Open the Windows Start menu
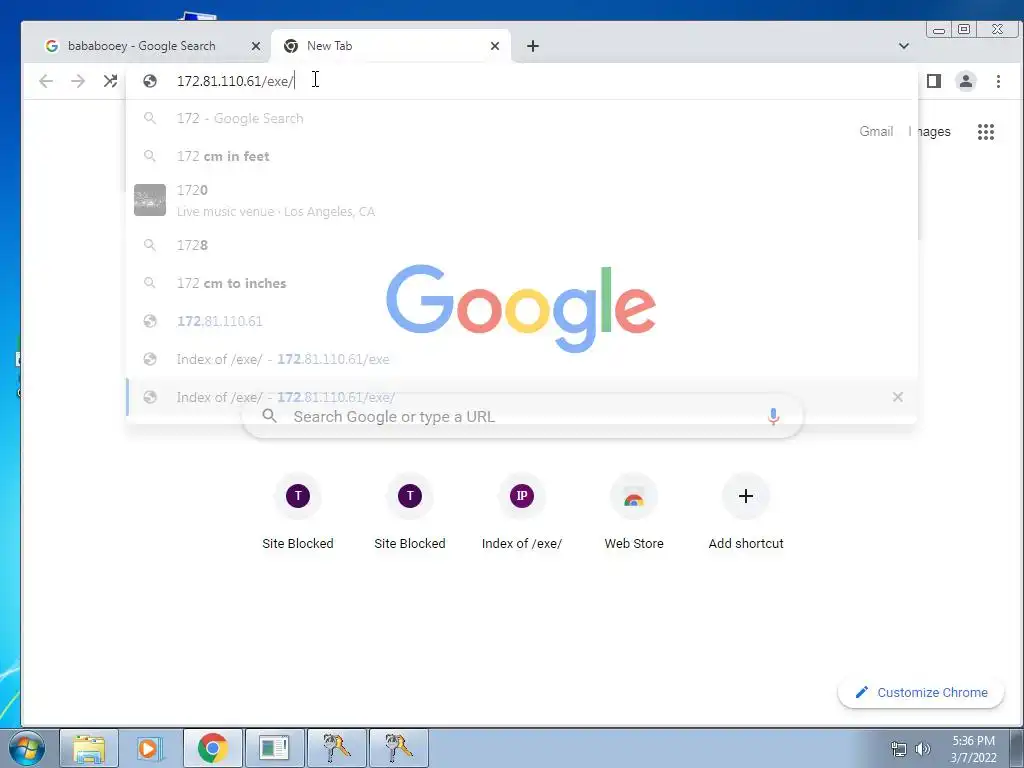The height and width of the screenshot is (768, 1024). pyautogui.click(x=27, y=748)
